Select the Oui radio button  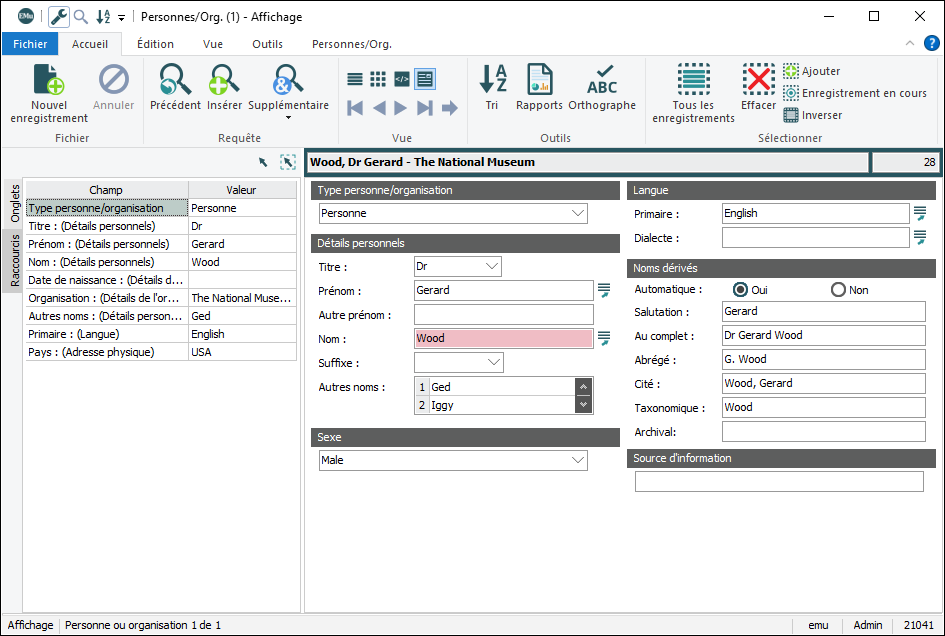741,290
